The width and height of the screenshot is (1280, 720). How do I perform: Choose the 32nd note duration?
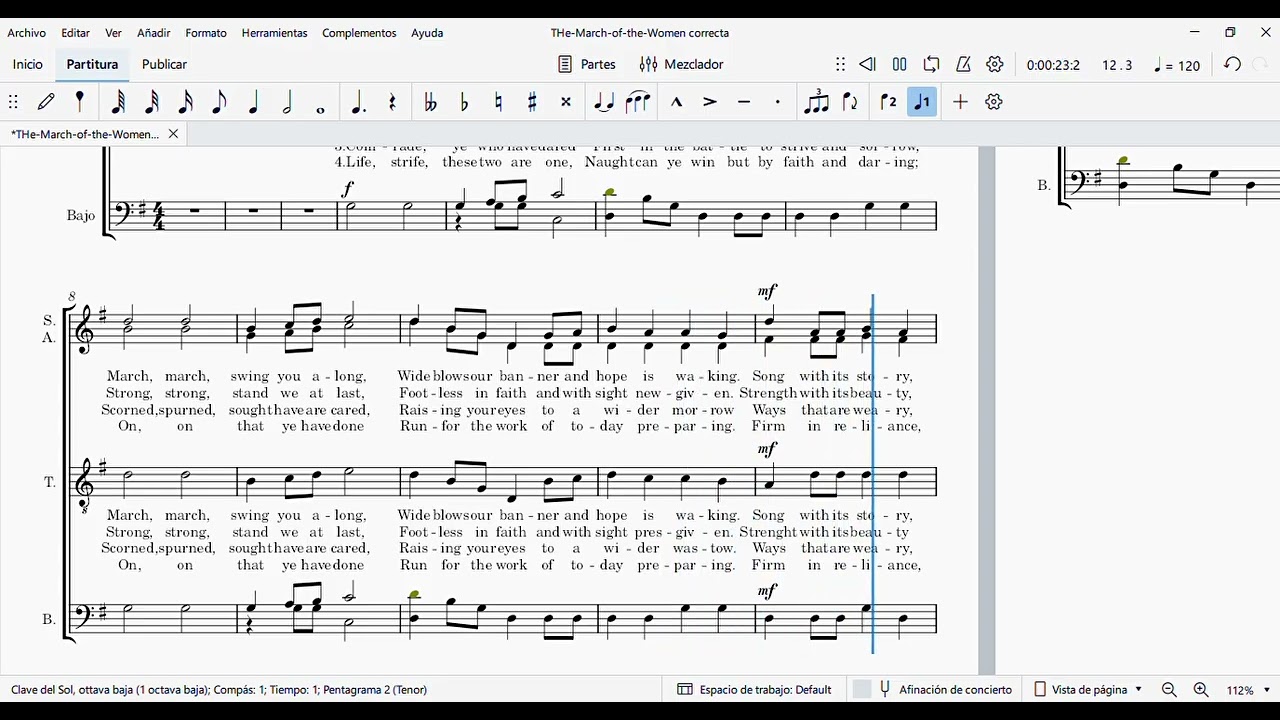tap(152, 102)
